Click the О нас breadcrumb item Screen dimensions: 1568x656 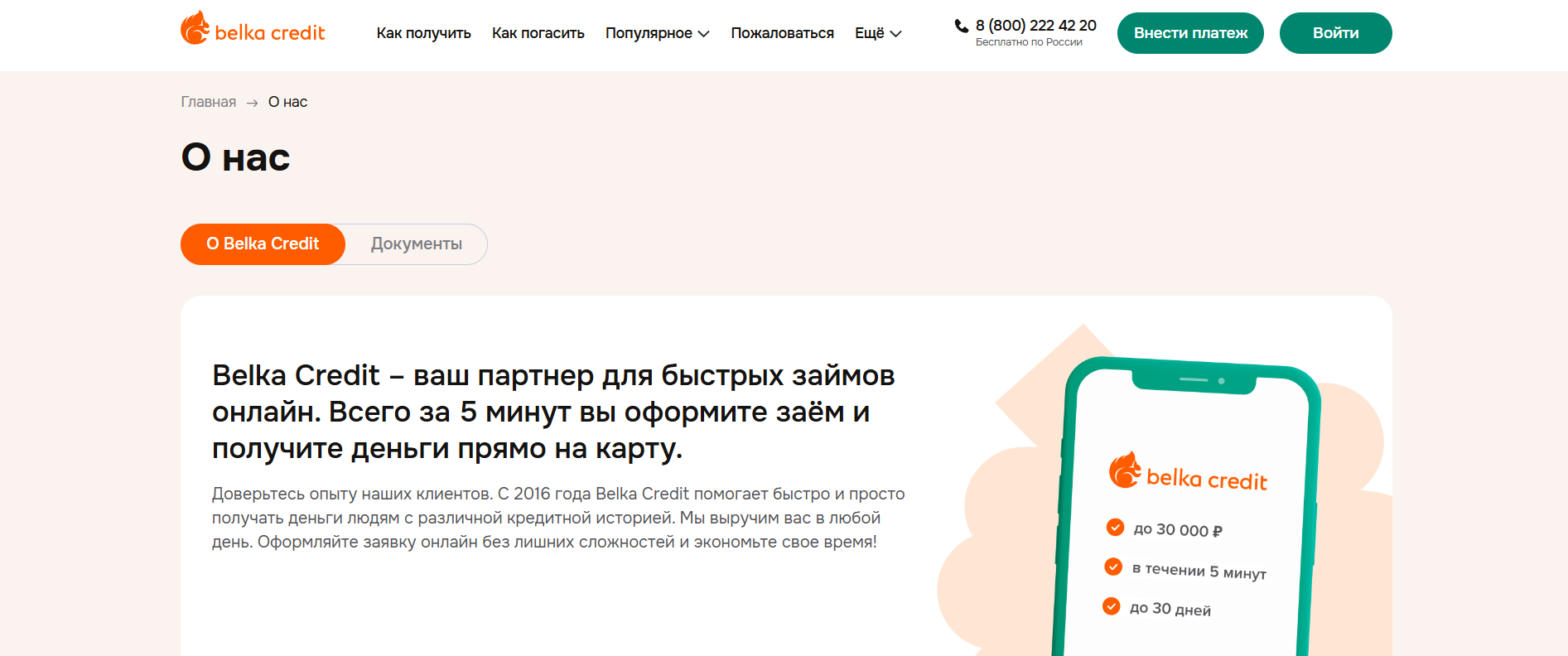pyautogui.click(x=287, y=102)
